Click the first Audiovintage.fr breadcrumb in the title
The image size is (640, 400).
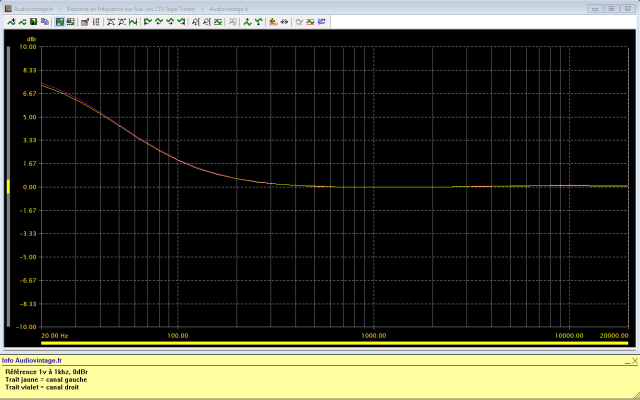point(33,9)
